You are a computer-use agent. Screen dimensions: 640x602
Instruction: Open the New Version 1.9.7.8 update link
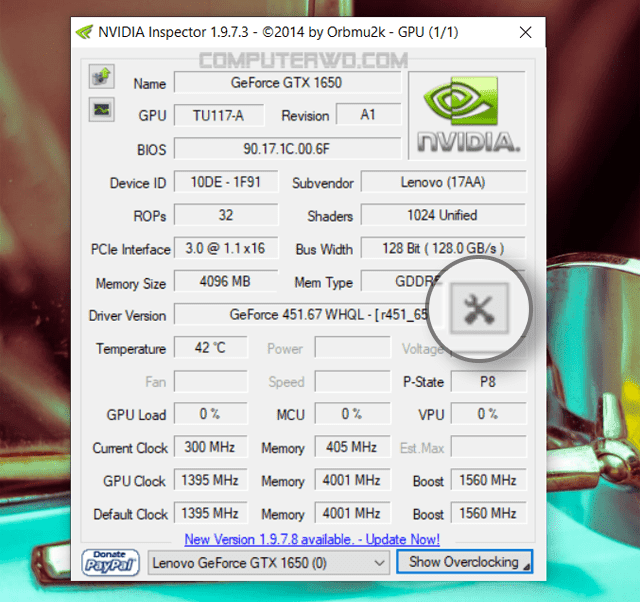click(312, 540)
